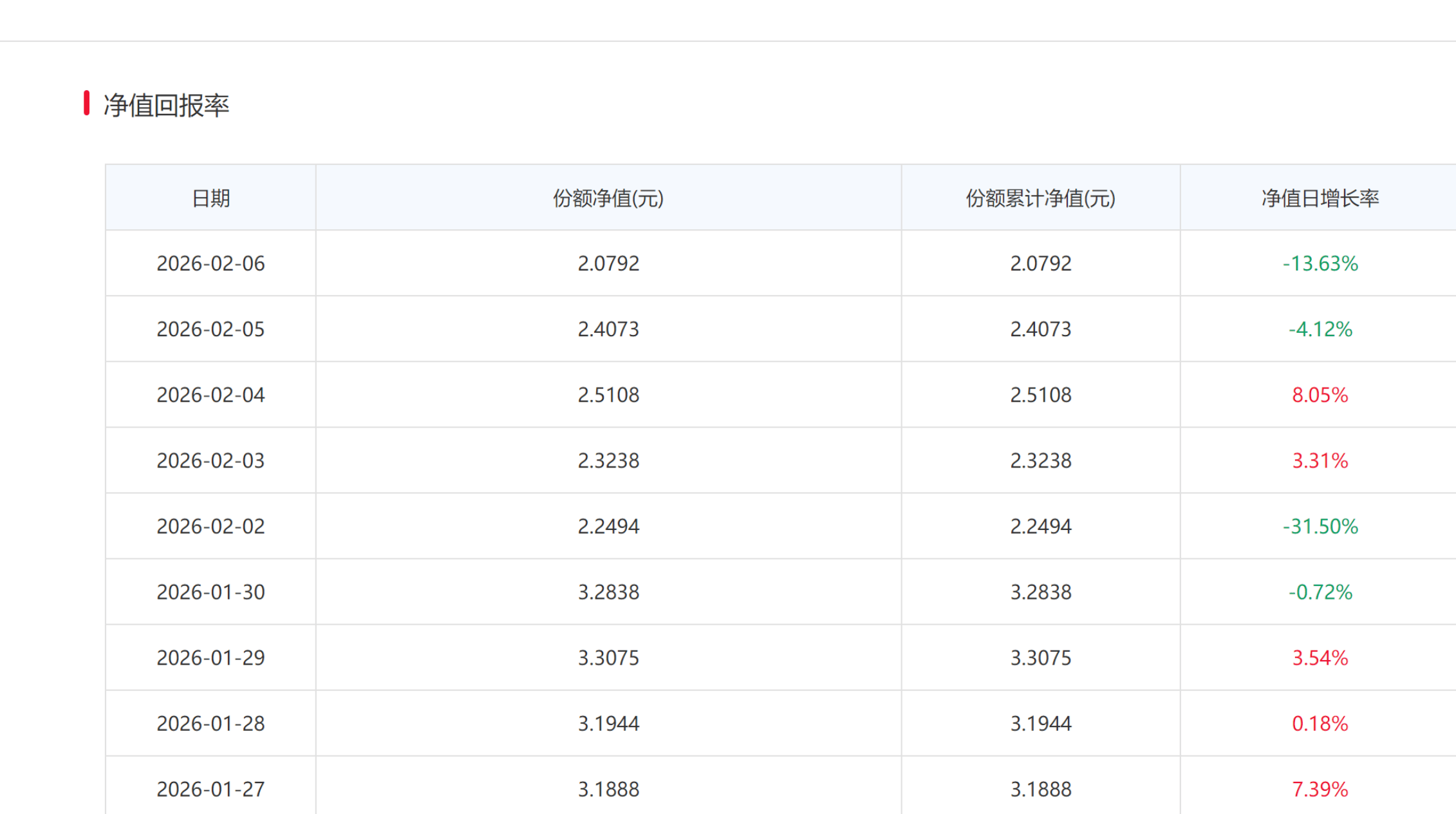
Task: Select the 2026-02-05 date cell
Action: [210, 329]
